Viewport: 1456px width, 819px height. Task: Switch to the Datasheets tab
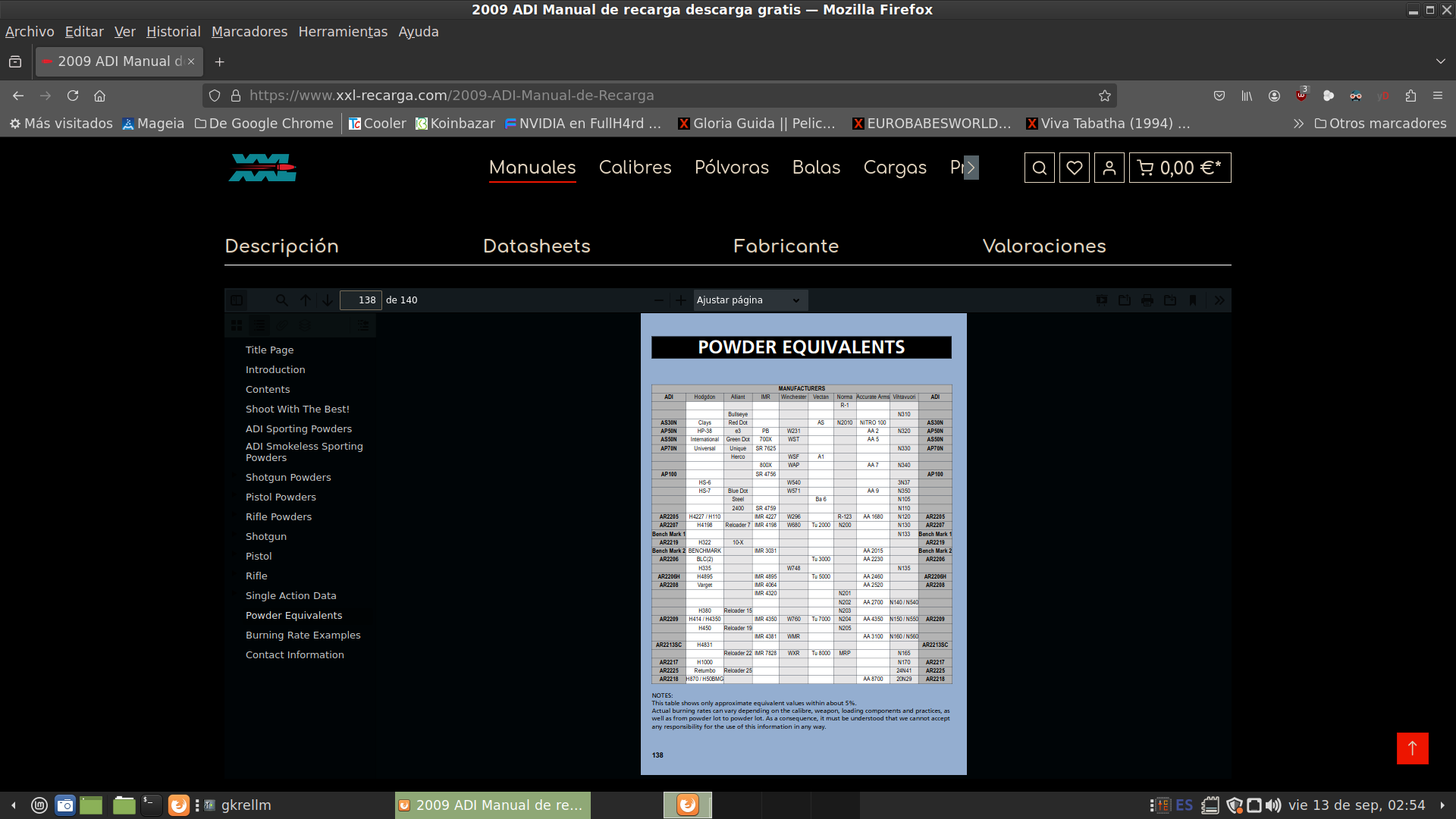point(536,246)
